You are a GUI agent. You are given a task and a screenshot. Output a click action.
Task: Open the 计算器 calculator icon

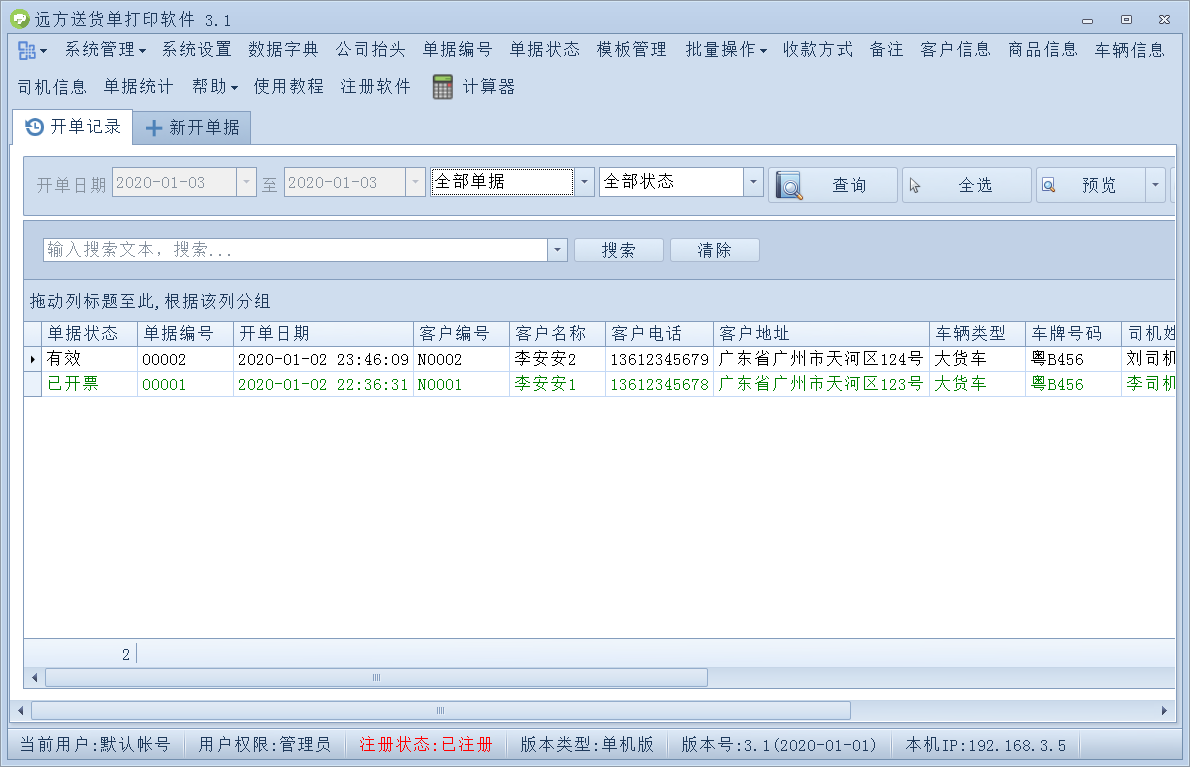point(442,86)
